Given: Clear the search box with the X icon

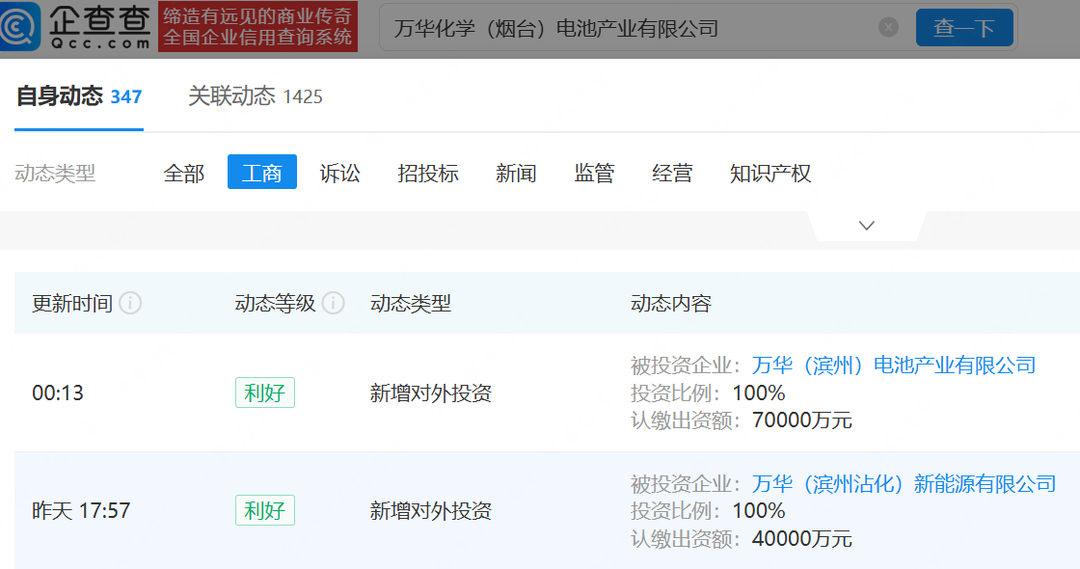Looking at the screenshot, I should click(x=889, y=28).
